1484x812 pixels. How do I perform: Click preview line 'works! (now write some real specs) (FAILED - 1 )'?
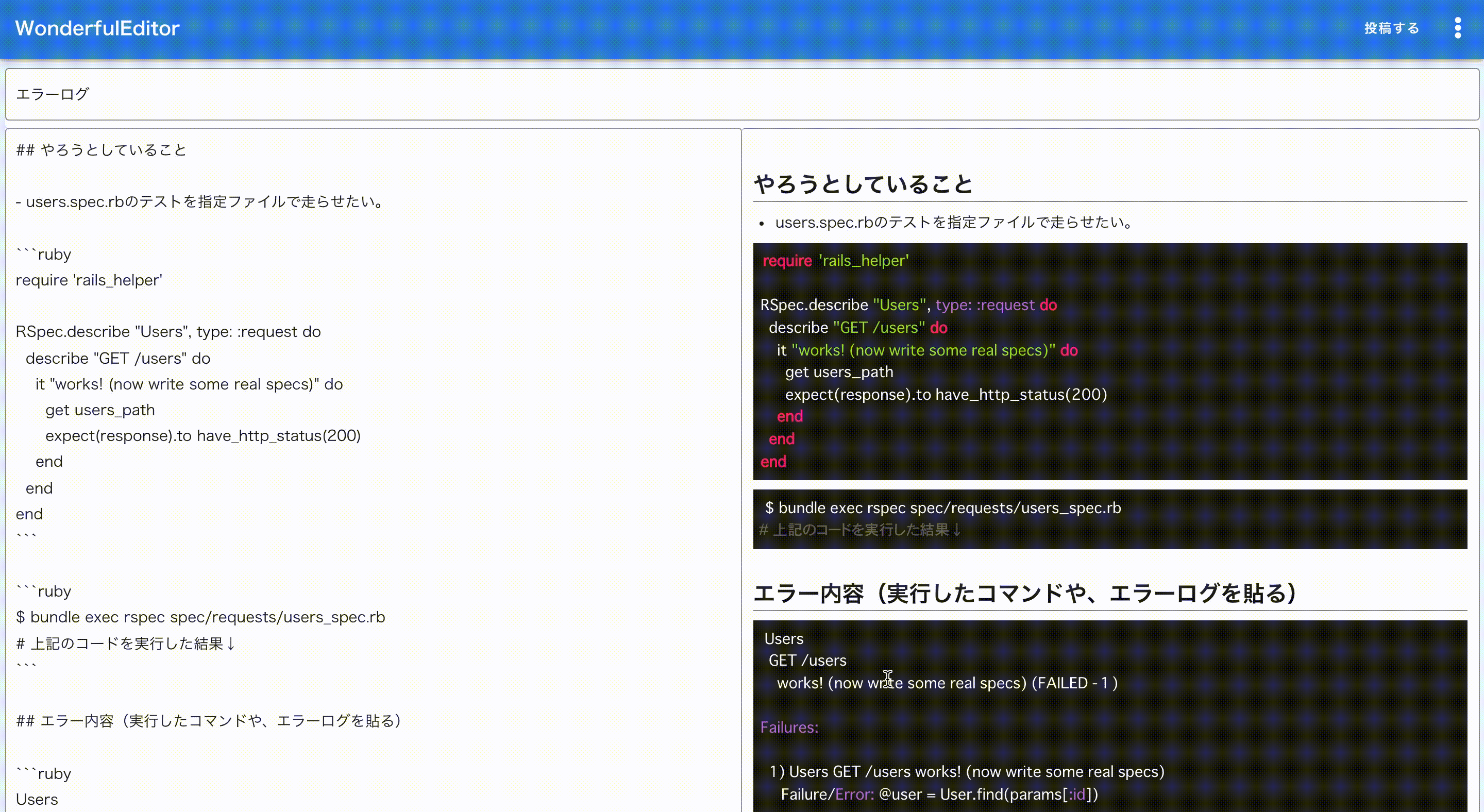pyautogui.click(x=948, y=683)
